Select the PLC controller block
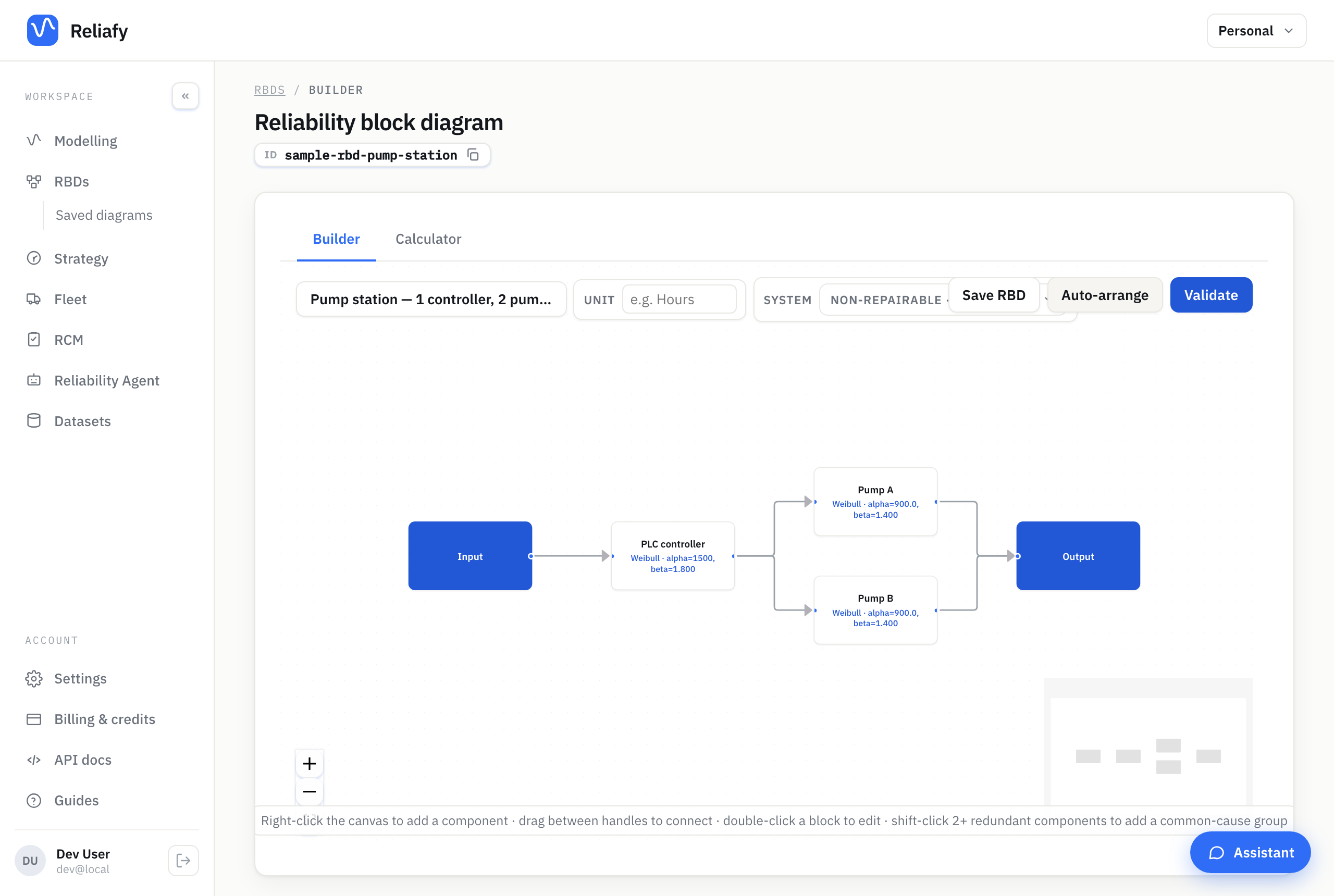The height and width of the screenshot is (896, 1334). coord(673,555)
